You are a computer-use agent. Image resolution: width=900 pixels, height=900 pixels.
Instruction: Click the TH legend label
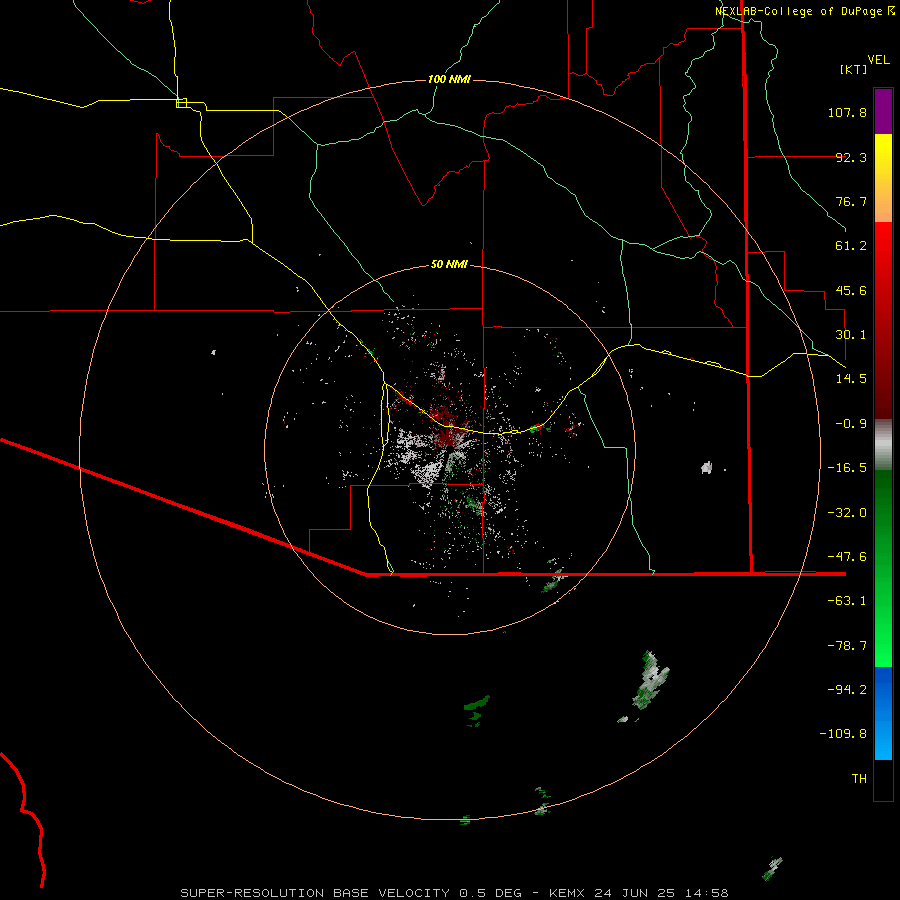tap(859, 778)
